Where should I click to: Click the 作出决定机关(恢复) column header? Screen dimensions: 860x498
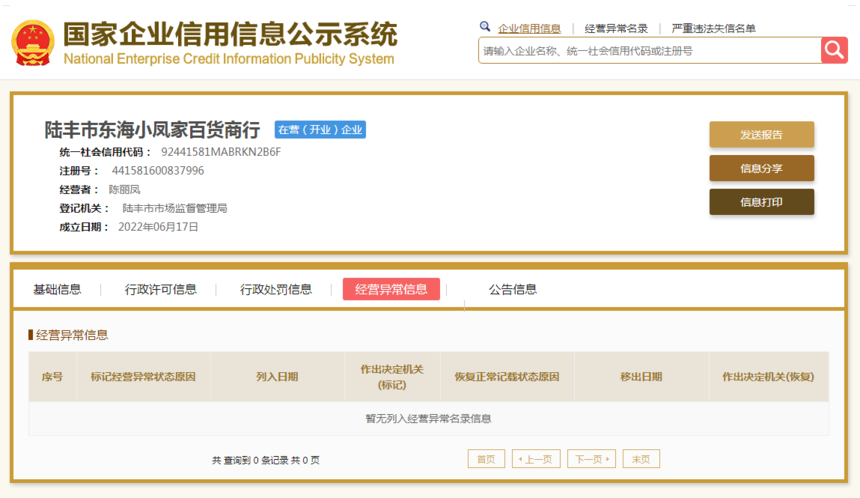coord(768,377)
